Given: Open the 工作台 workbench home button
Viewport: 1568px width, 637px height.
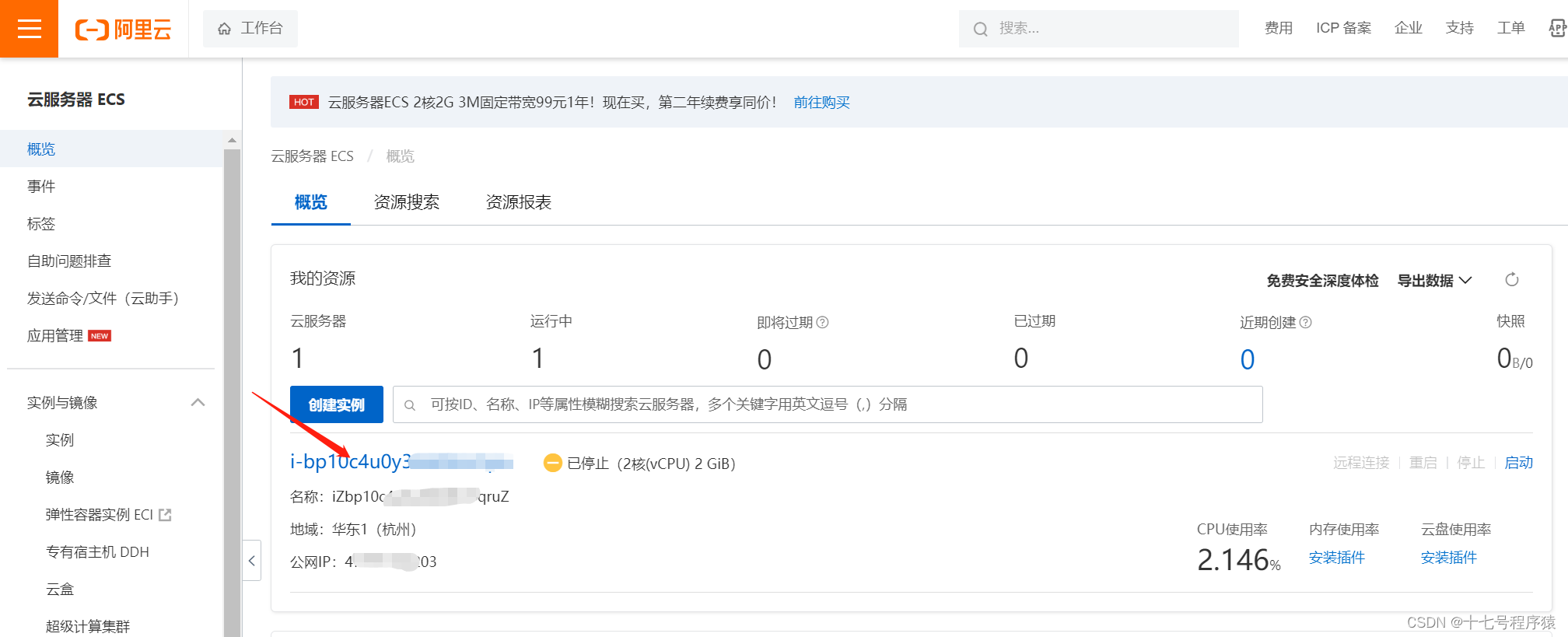Looking at the screenshot, I should [250, 29].
